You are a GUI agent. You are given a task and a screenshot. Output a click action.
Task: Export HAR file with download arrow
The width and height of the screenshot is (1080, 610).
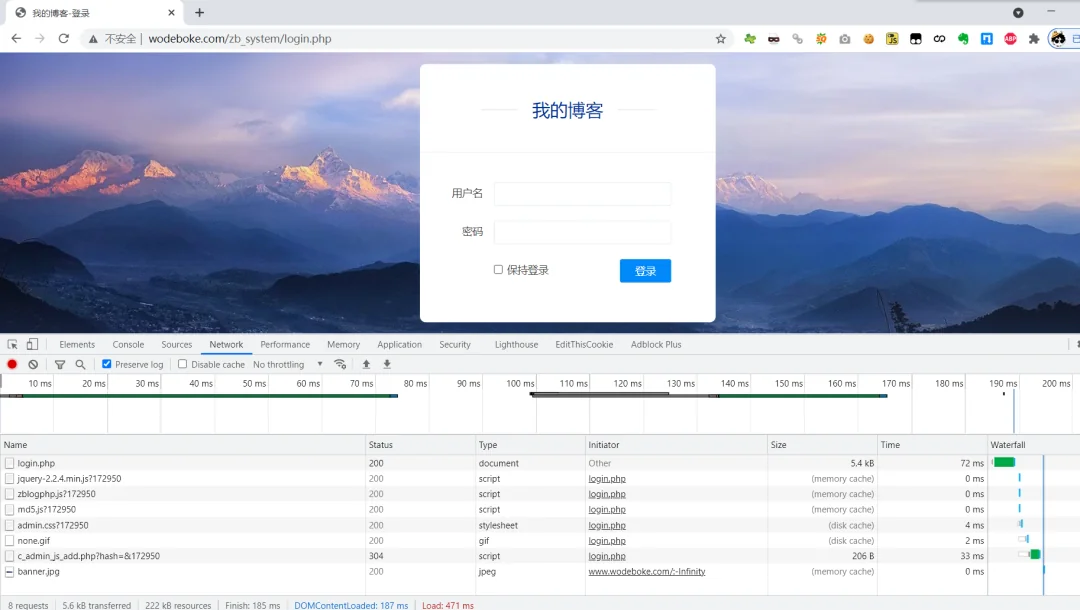click(387, 364)
